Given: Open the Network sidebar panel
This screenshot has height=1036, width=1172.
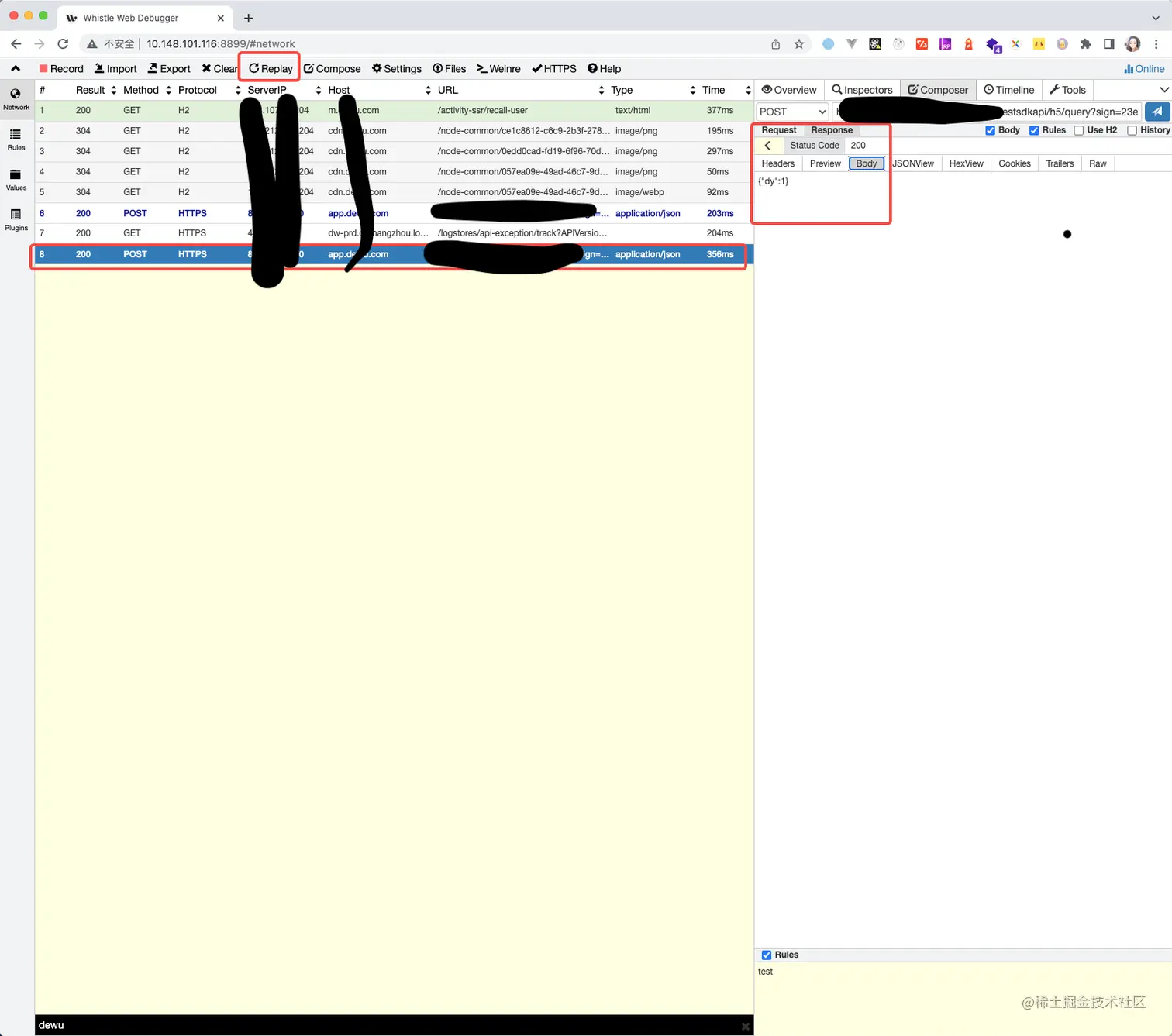Looking at the screenshot, I should tap(16, 98).
